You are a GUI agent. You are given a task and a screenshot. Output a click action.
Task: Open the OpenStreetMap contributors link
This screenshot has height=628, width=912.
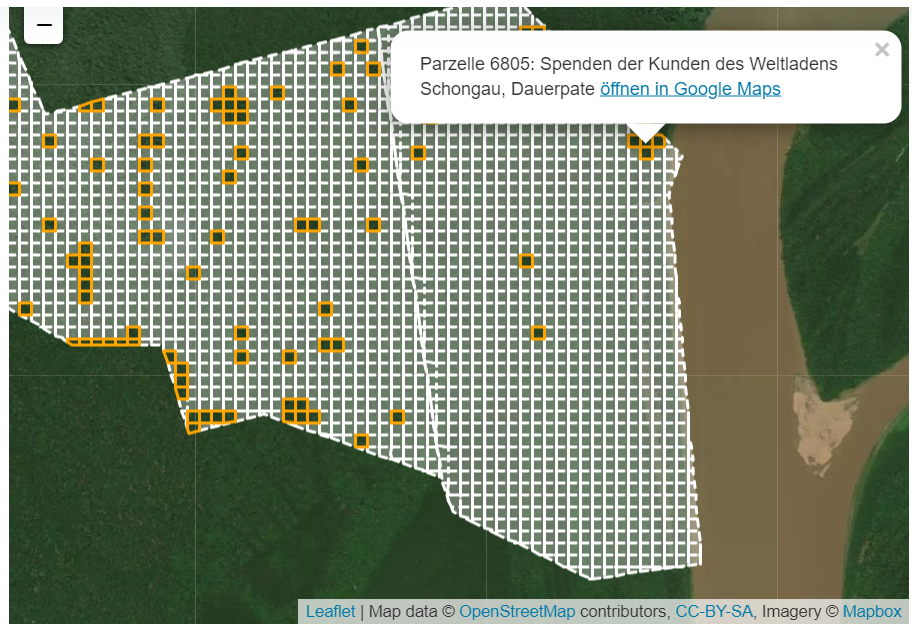[x=517, y=611]
